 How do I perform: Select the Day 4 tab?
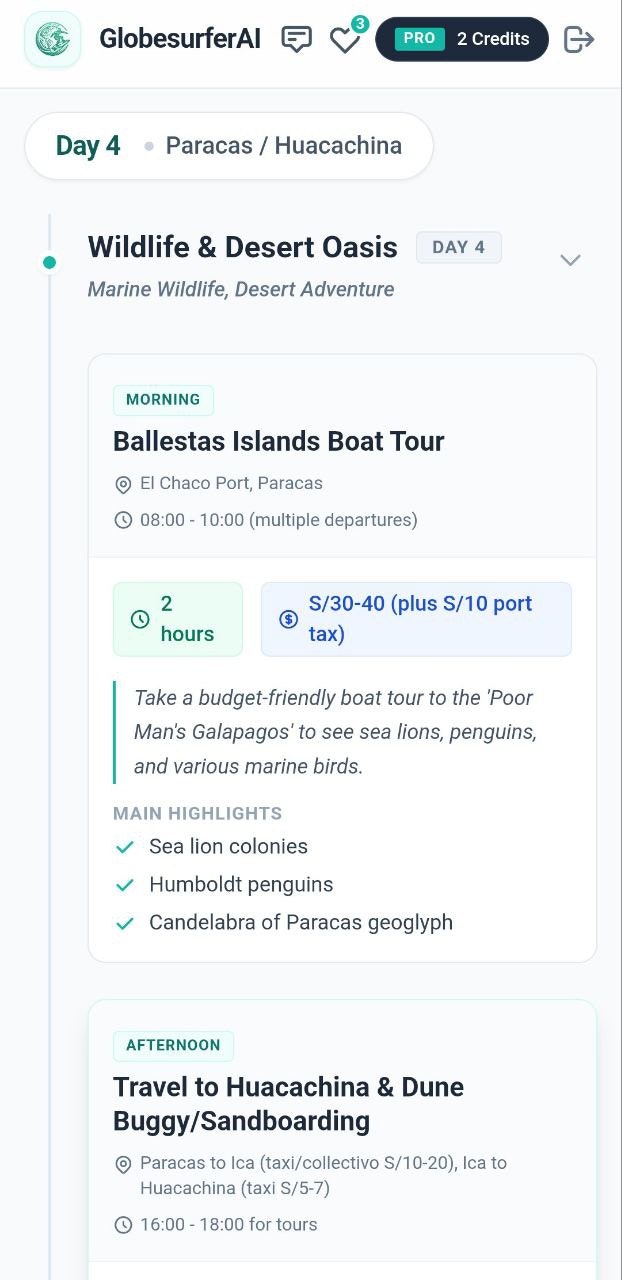88,145
